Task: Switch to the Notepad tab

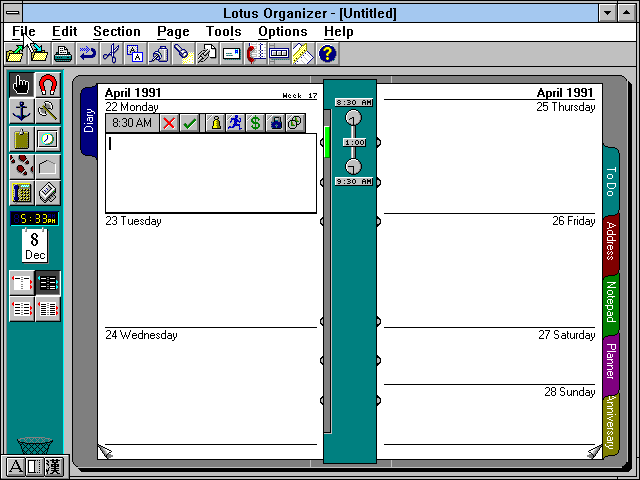Action: 611,302
